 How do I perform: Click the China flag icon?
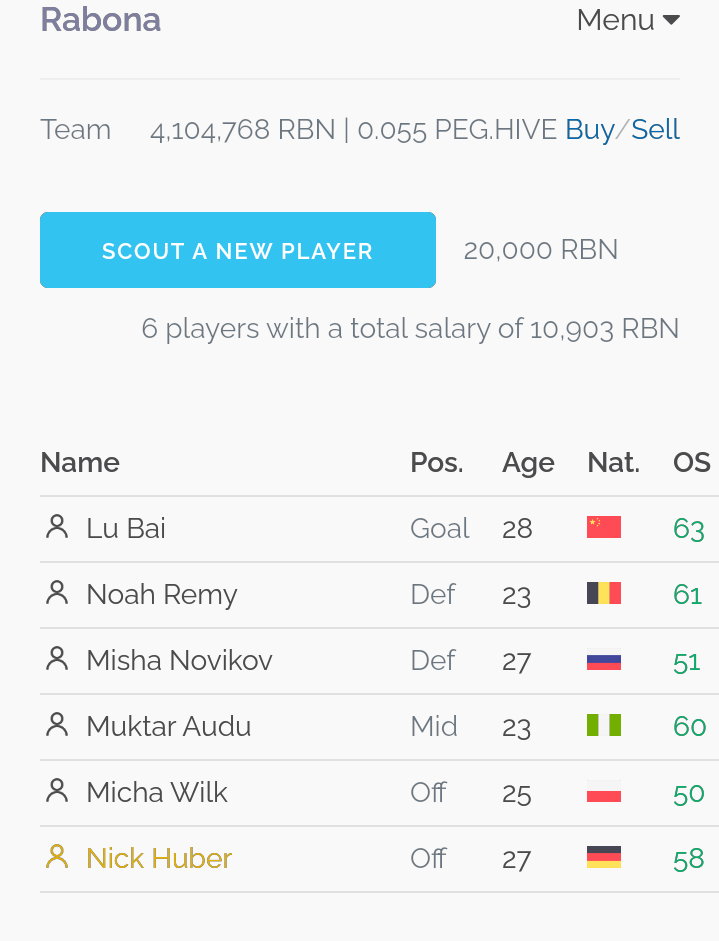[604, 527]
